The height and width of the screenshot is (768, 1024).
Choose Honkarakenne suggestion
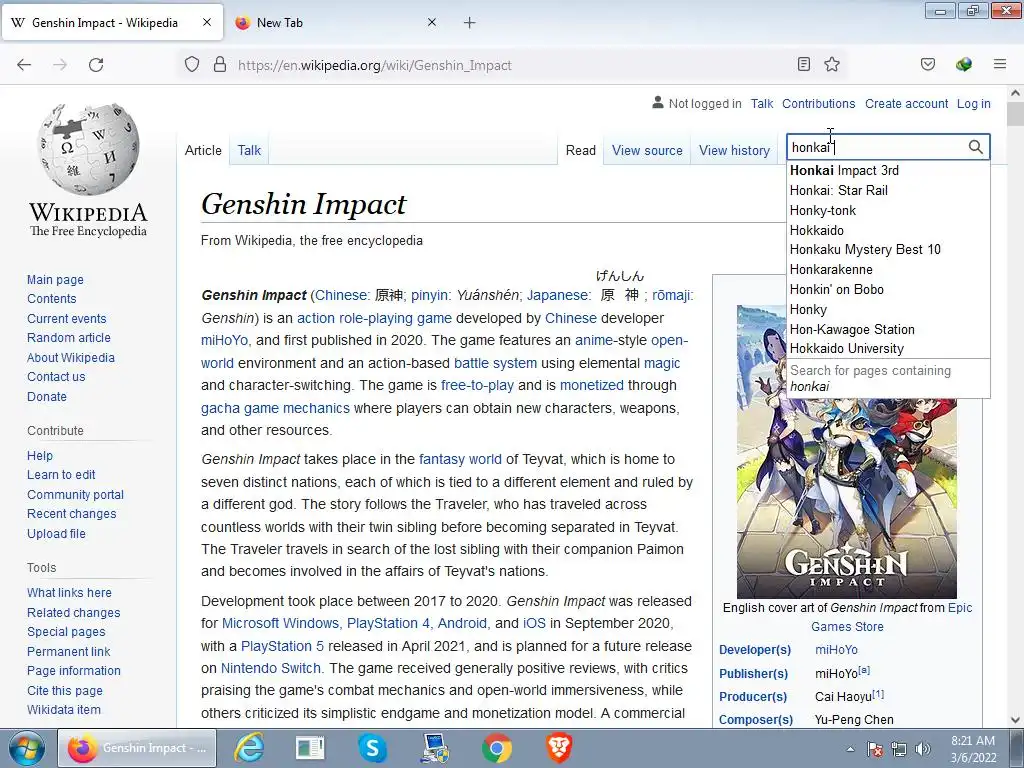(x=888, y=269)
